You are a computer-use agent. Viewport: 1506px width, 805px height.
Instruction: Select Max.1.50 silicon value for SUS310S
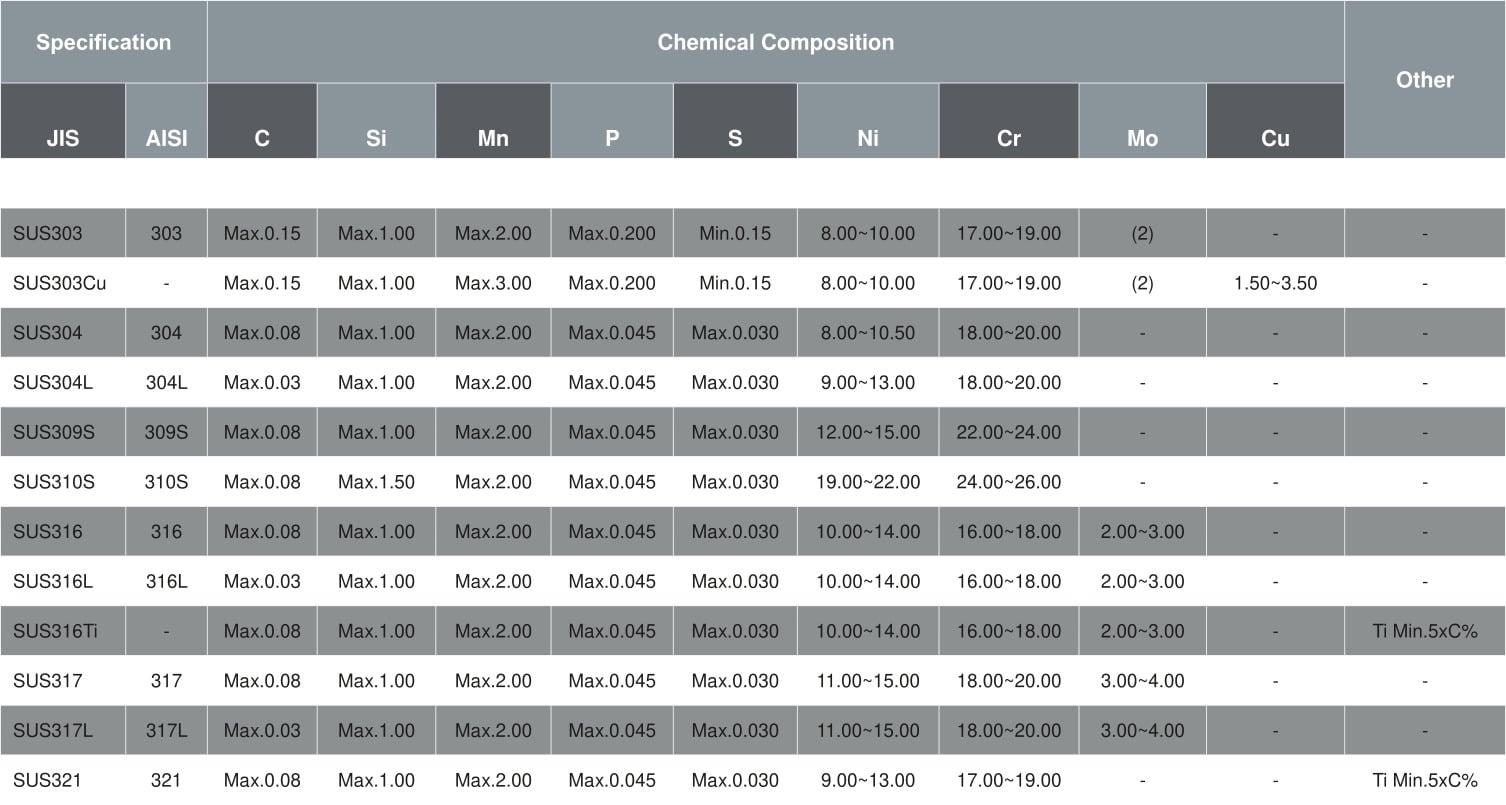click(x=376, y=482)
